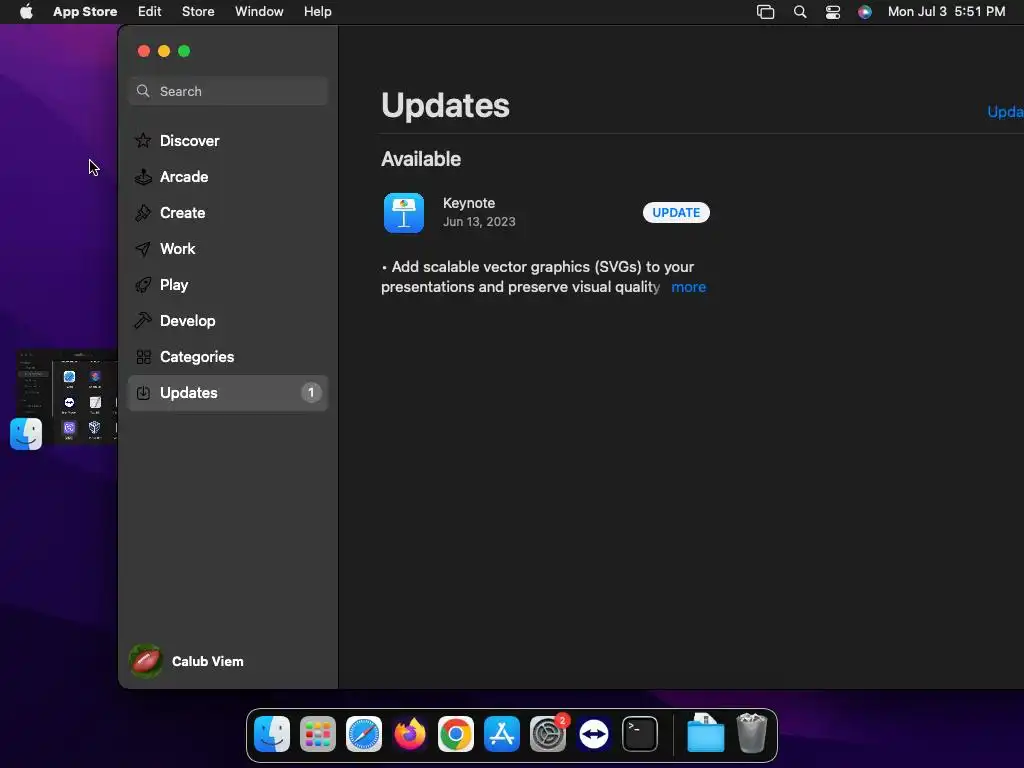This screenshot has width=1024, height=768.
Task: Open the Help menu
Action: click(x=317, y=12)
